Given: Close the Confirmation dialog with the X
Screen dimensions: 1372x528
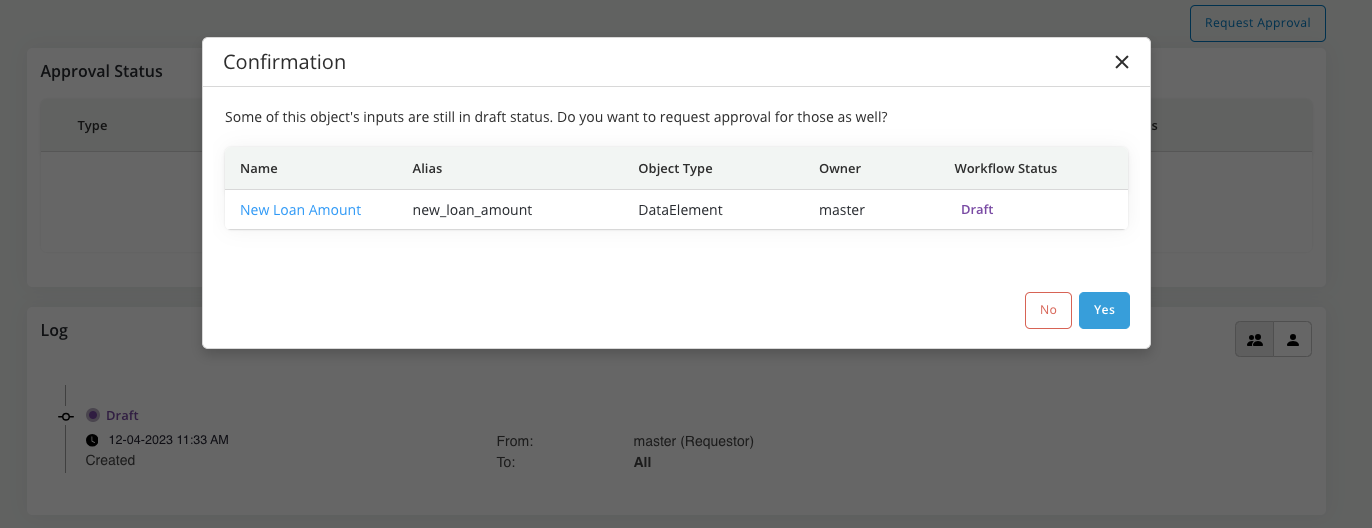Looking at the screenshot, I should tap(1121, 62).
